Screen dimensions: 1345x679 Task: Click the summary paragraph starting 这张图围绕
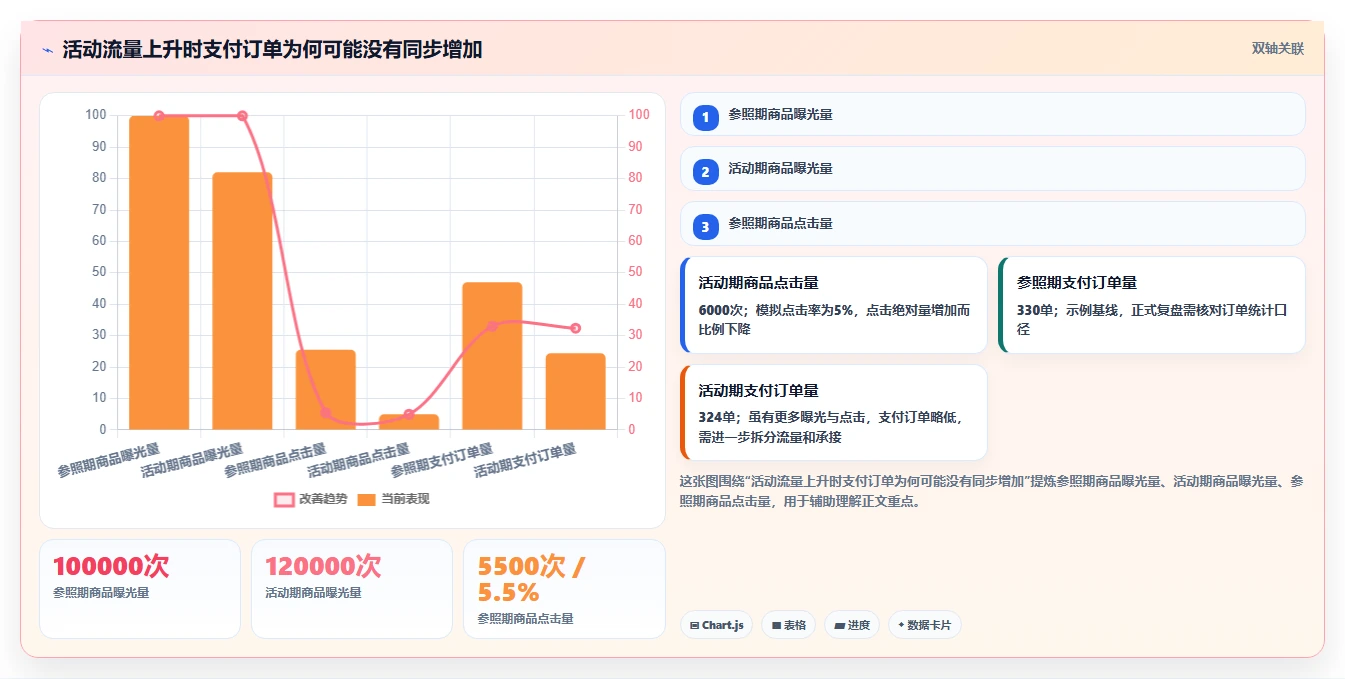click(x=991, y=491)
